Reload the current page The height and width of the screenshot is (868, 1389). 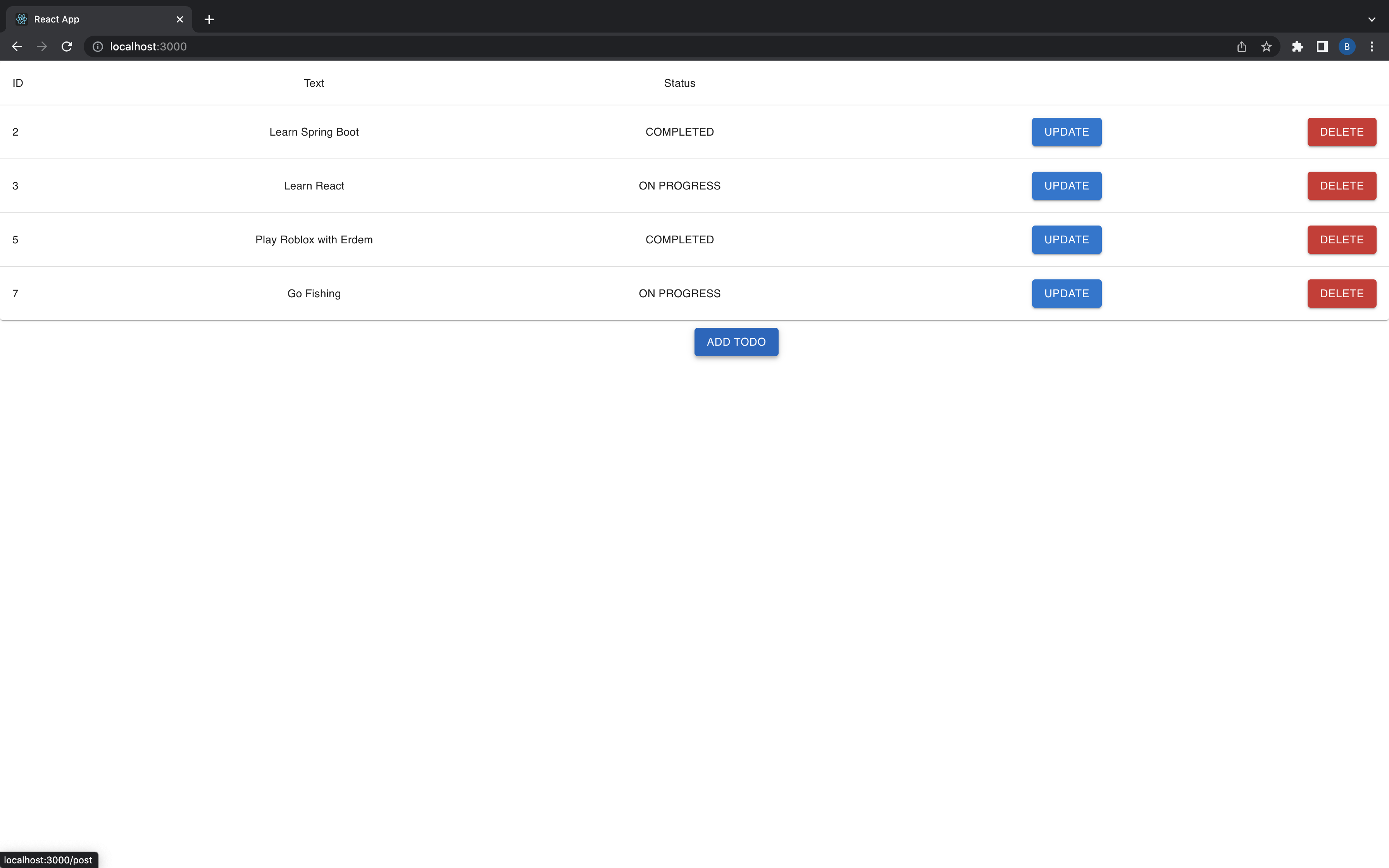[x=67, y=46]
